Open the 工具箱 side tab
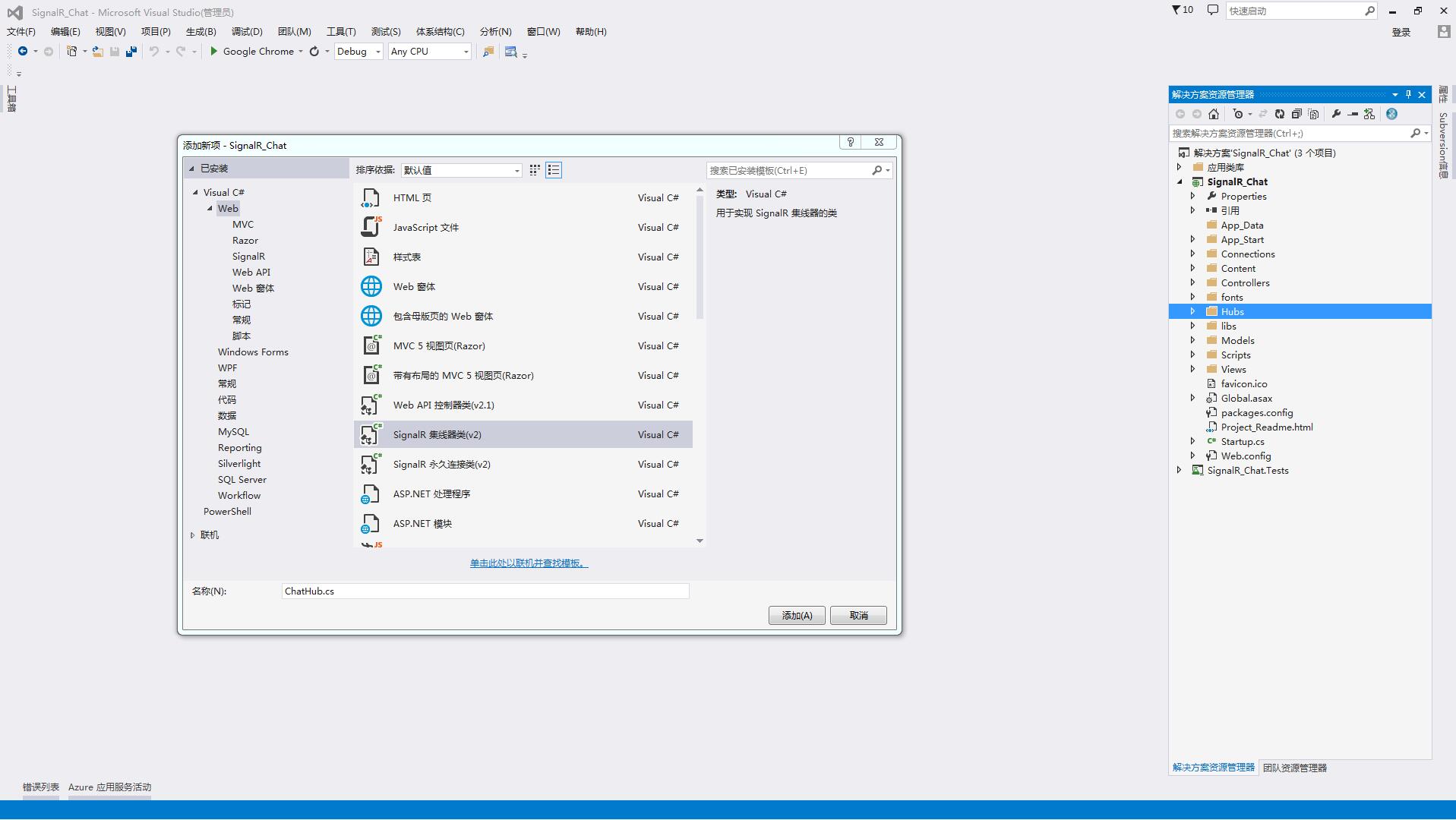Image resolution: width=1456 pixels, height=820 pixels. tap(11, 99)
